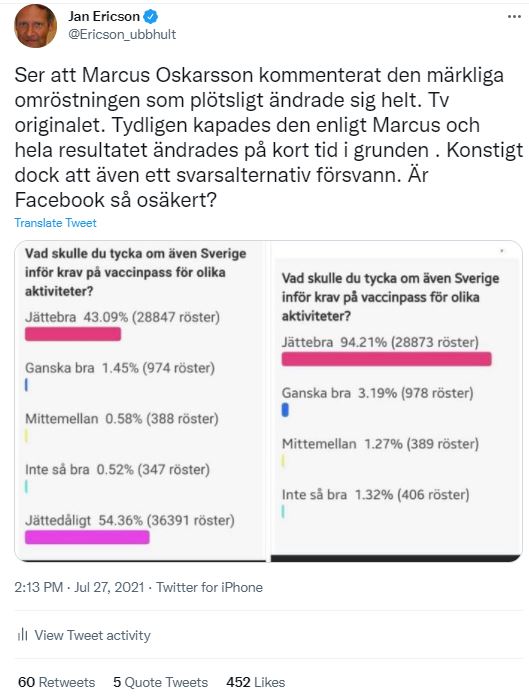Image resolution: width=529 pixels, height=699 pixels.
Task: Open the right poll screenshot image
Action: click(x=397, y=401)
